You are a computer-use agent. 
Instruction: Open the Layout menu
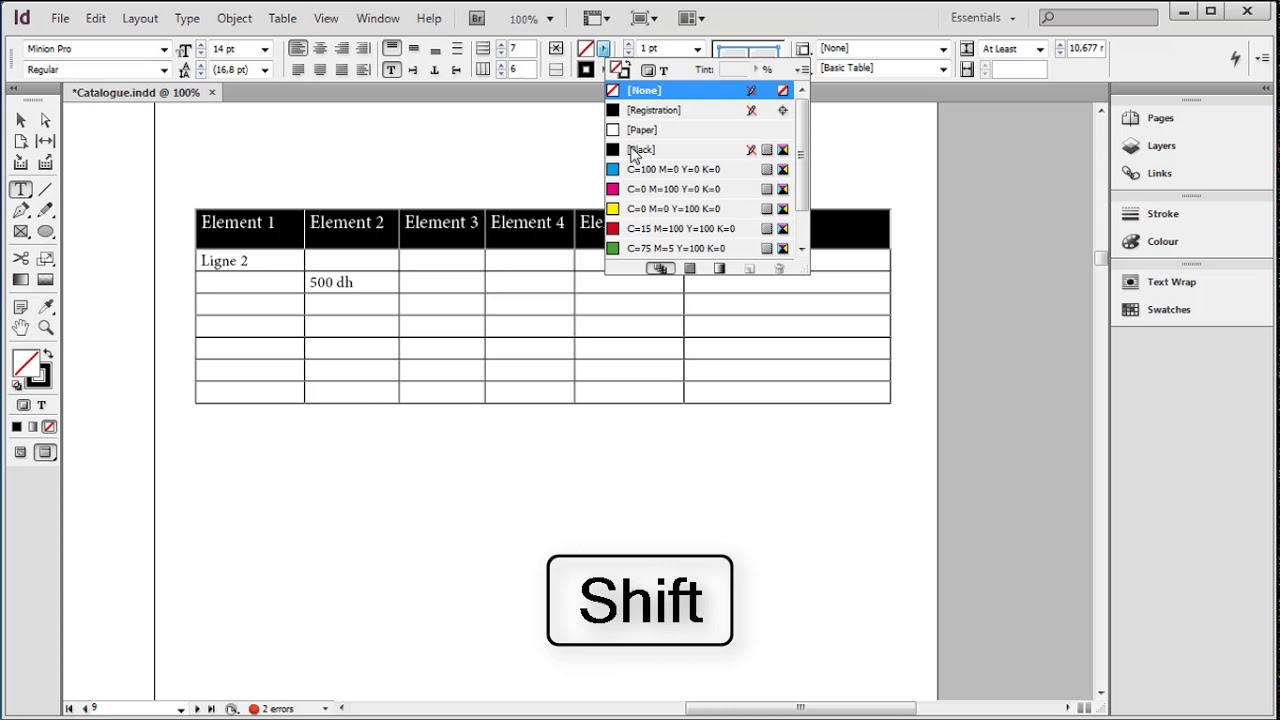tap(140, 18)
